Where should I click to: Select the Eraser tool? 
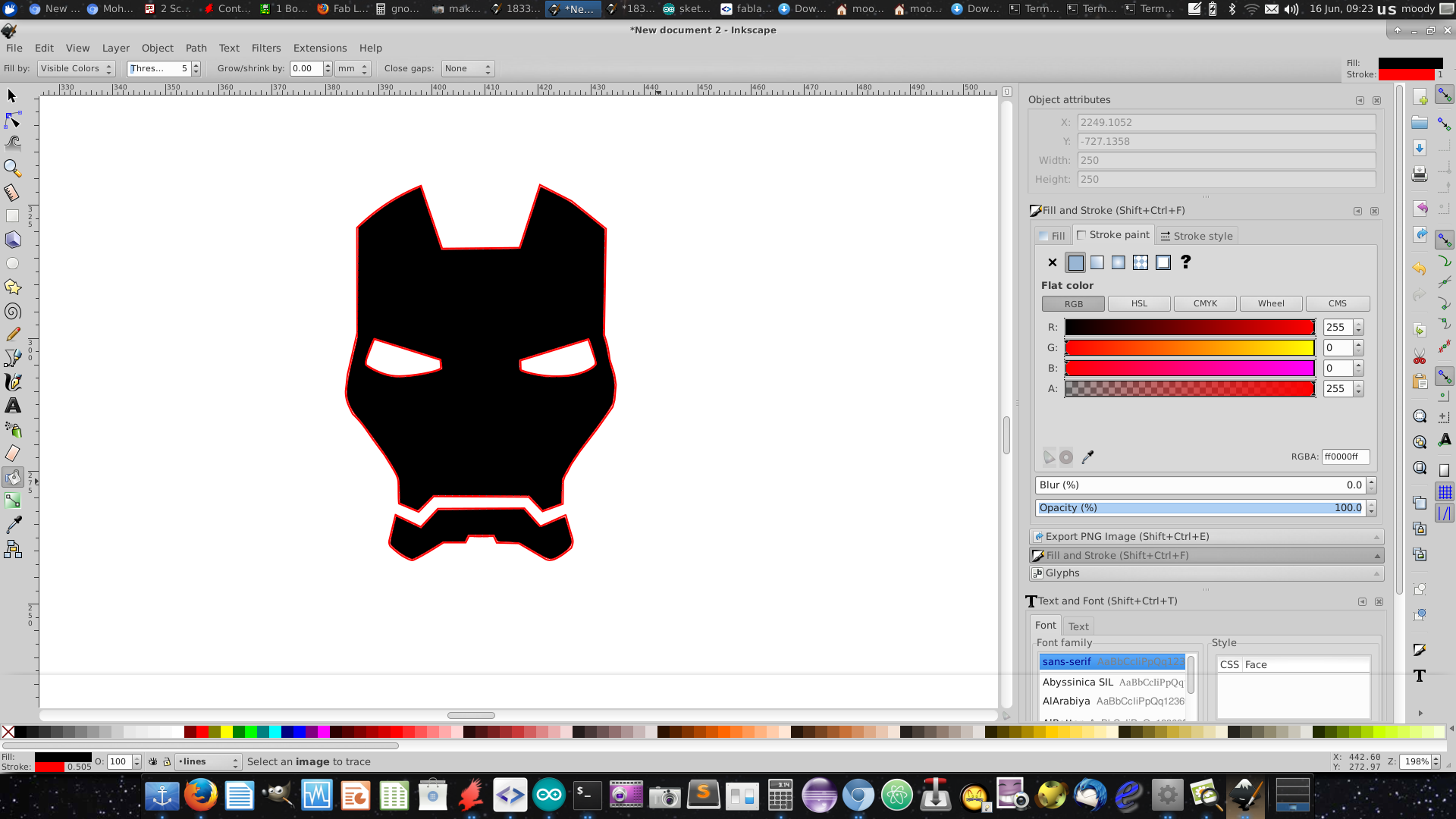[x=12, y=453]
